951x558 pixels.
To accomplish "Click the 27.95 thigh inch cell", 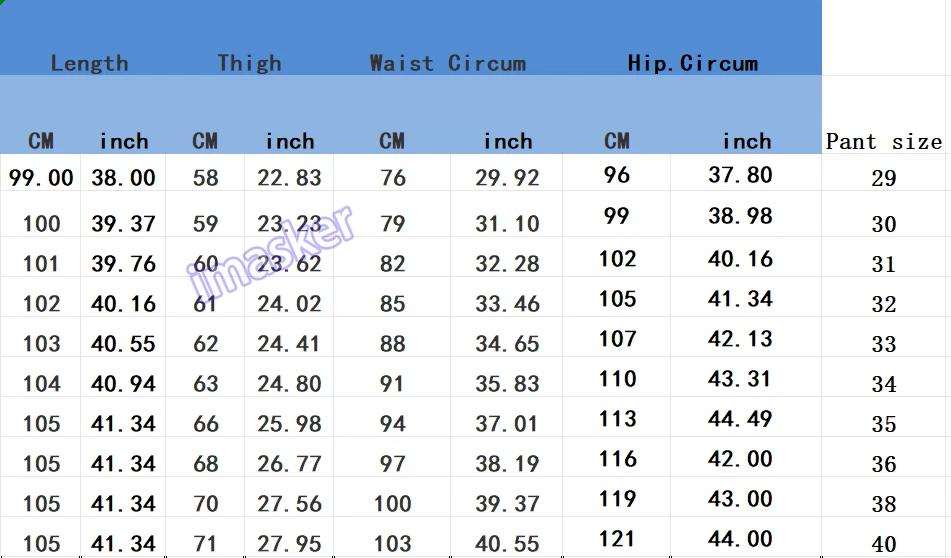I will pyautogui.click(x=289, y=544).
